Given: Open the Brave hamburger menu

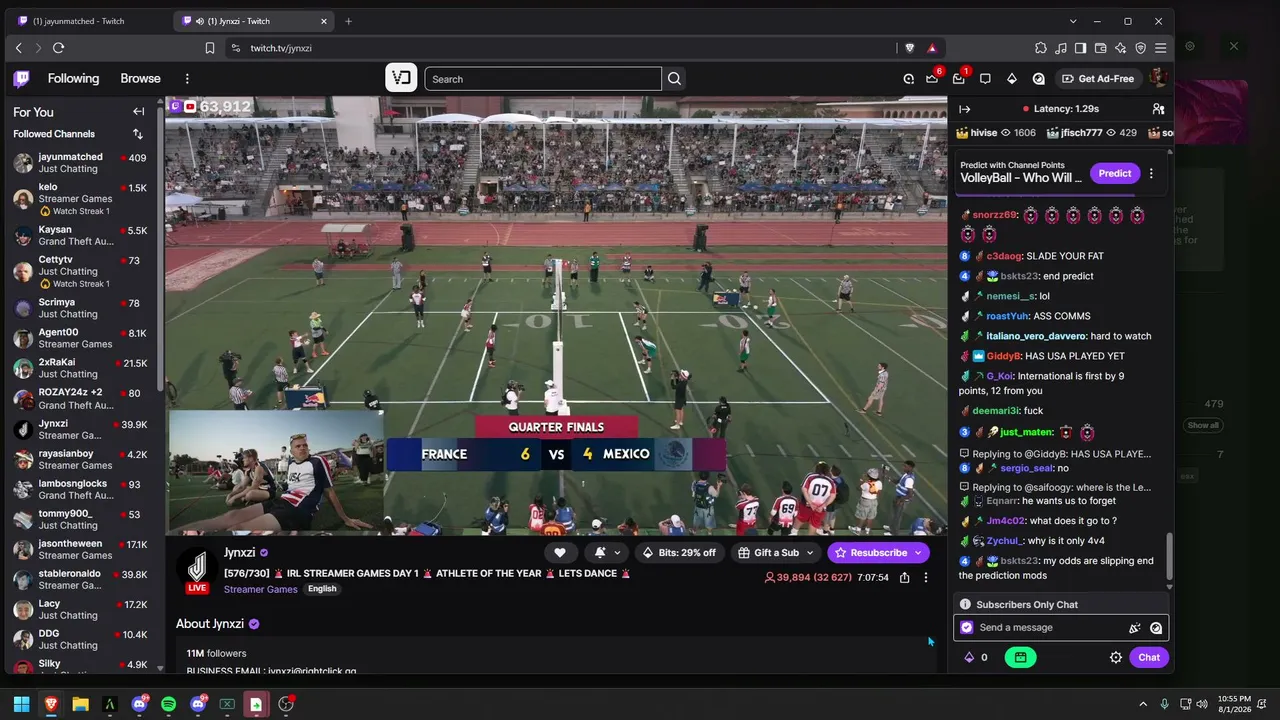Looking at the screenshot, I should coord(1161,48).
